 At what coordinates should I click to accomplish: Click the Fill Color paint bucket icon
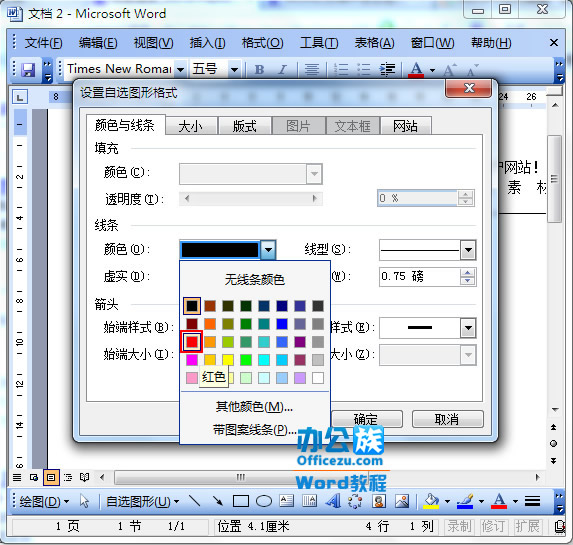coord(431,501)
